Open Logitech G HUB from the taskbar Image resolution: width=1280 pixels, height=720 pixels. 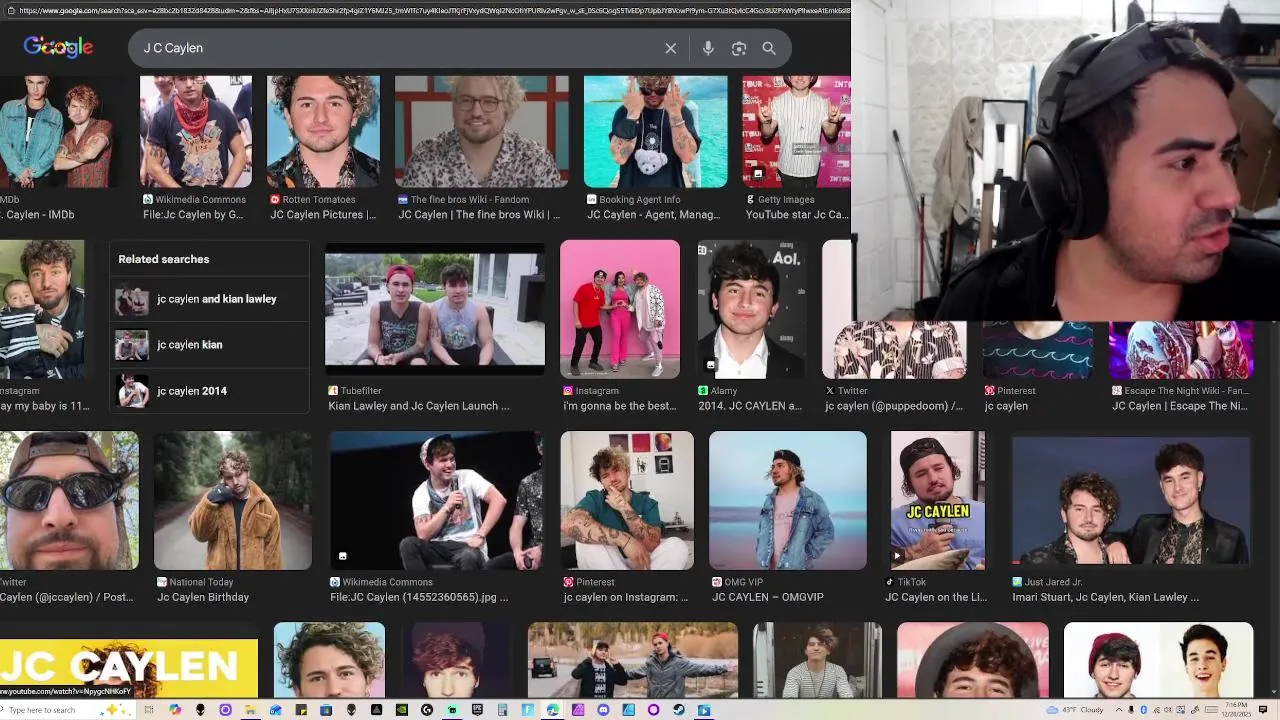click(x=427, y=710)
